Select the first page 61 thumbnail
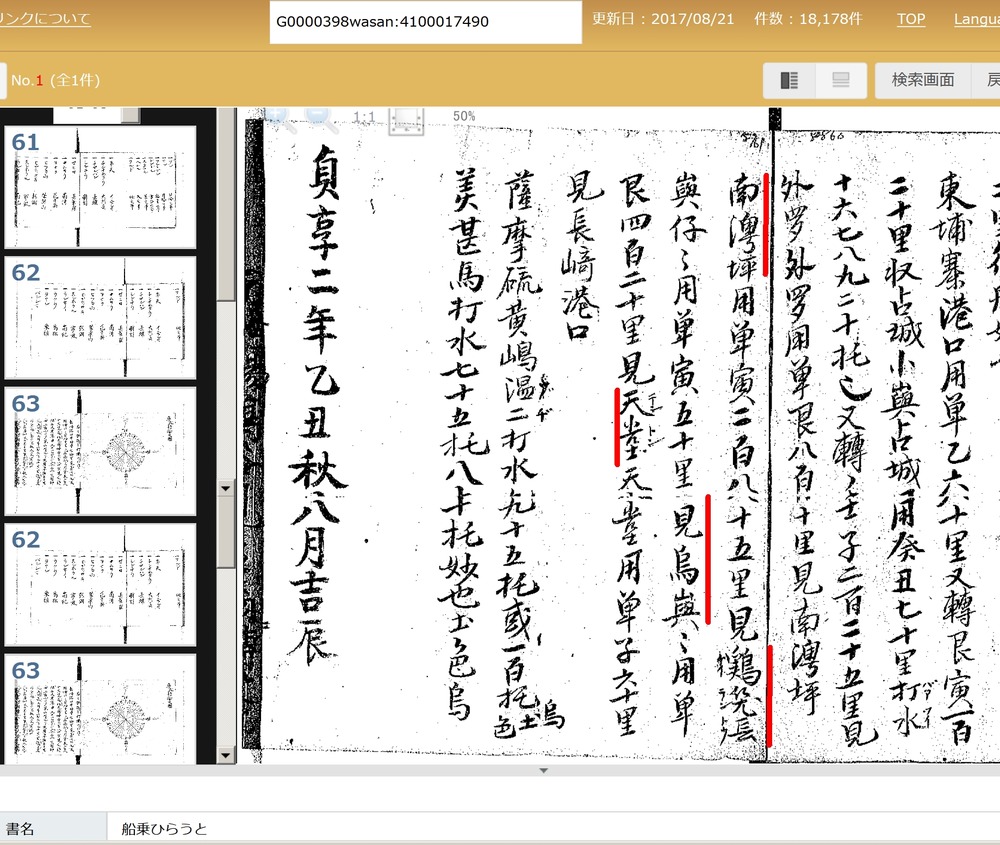The image size is (1000, 845). tap(100, 186)
